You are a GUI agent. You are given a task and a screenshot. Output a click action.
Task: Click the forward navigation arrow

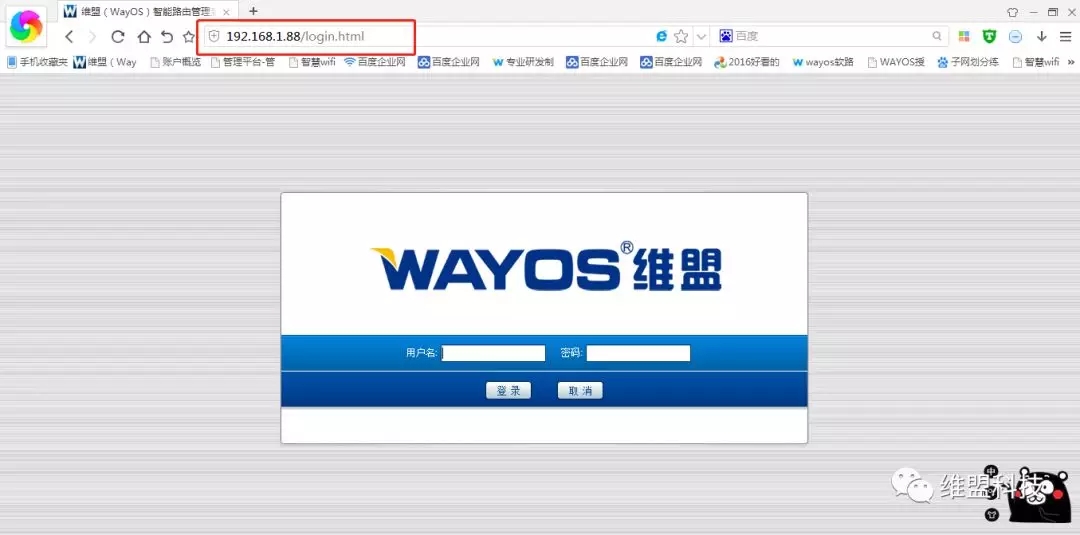pos(92,37)
